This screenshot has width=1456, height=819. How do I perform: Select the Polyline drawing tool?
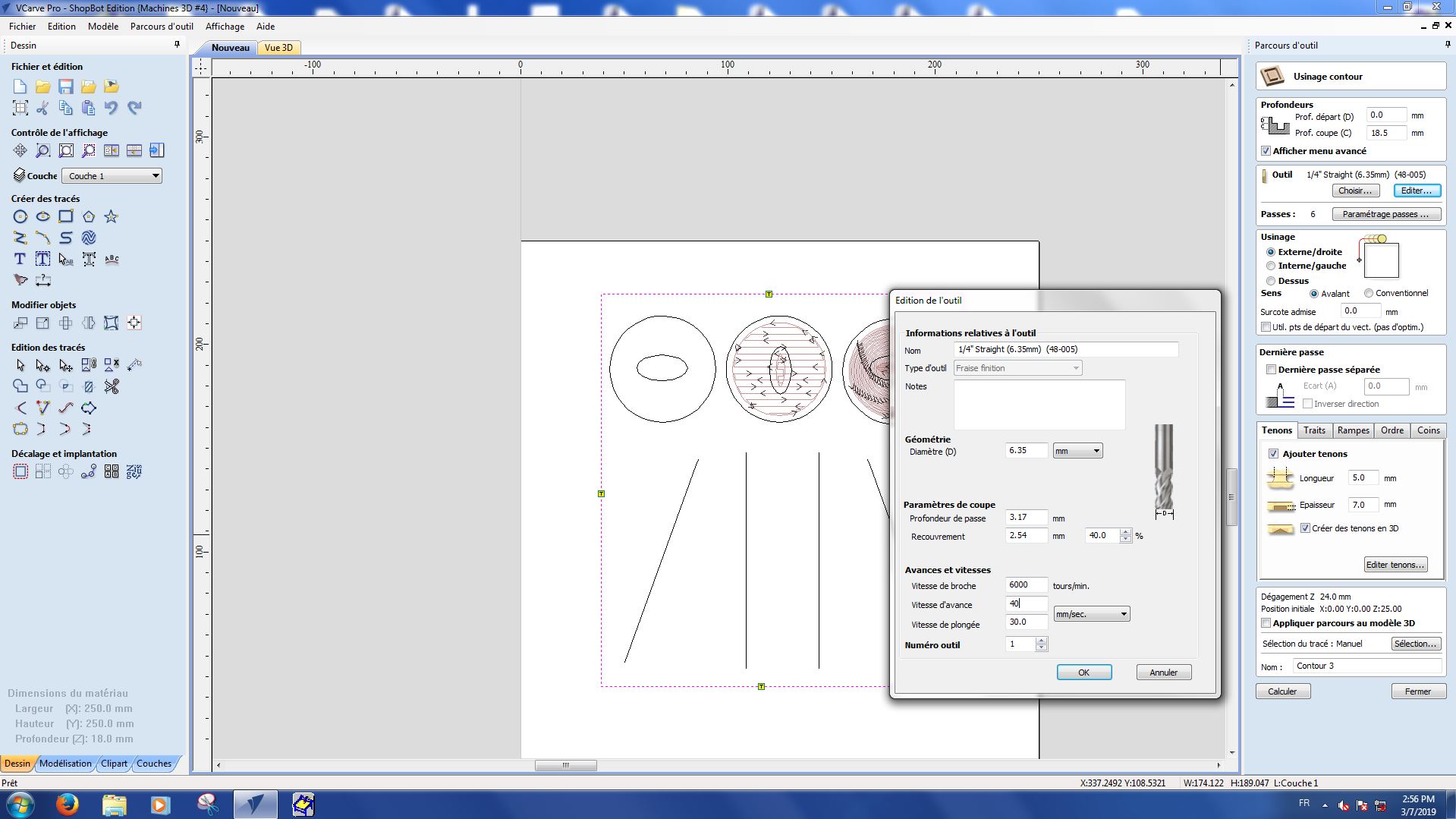[x=20, y=238]
